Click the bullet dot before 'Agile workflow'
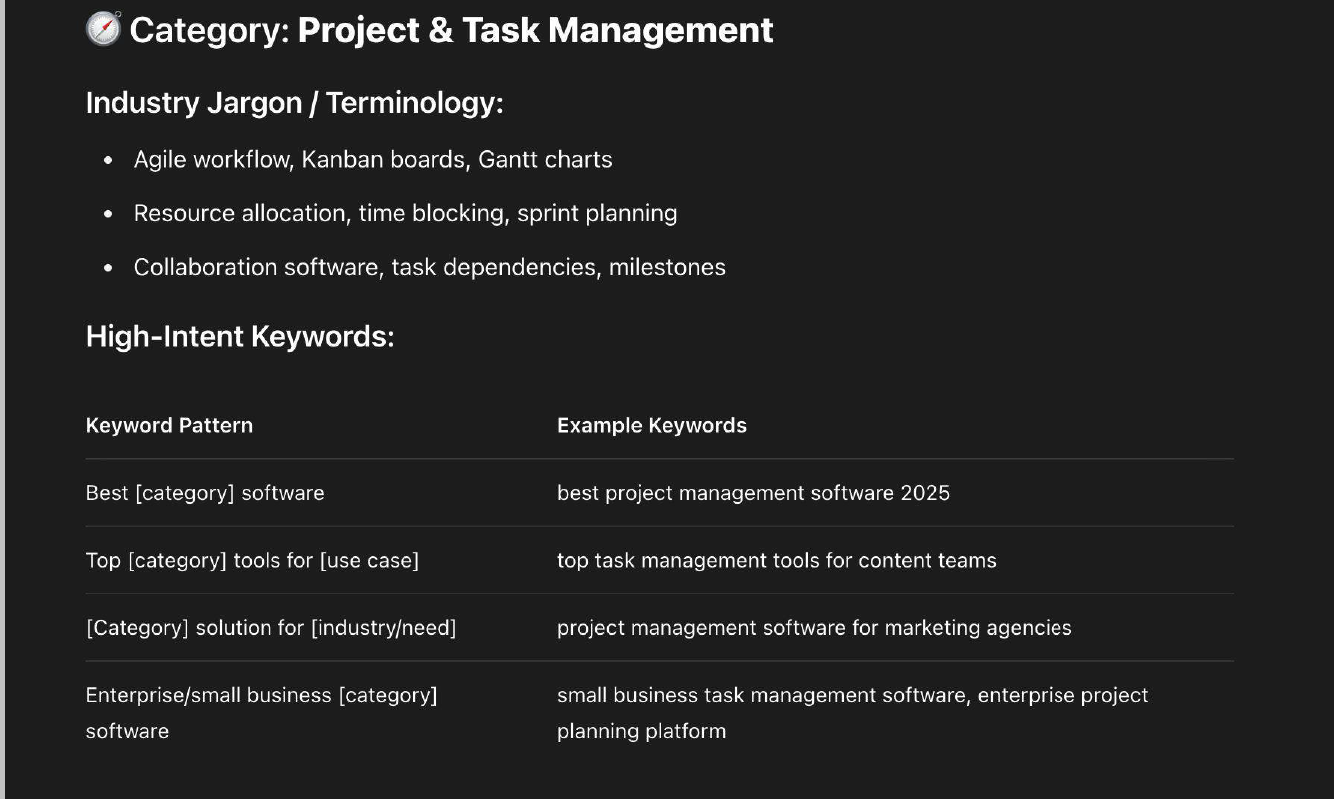 [x=108, y=160]
